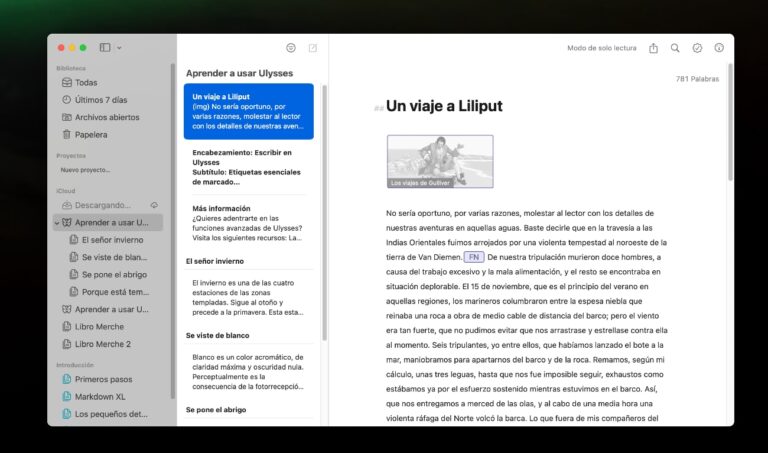Open the sidebar view options chevron
This screenshot has width=768, height=453.
pyautogui.click(x=119, y=48)
